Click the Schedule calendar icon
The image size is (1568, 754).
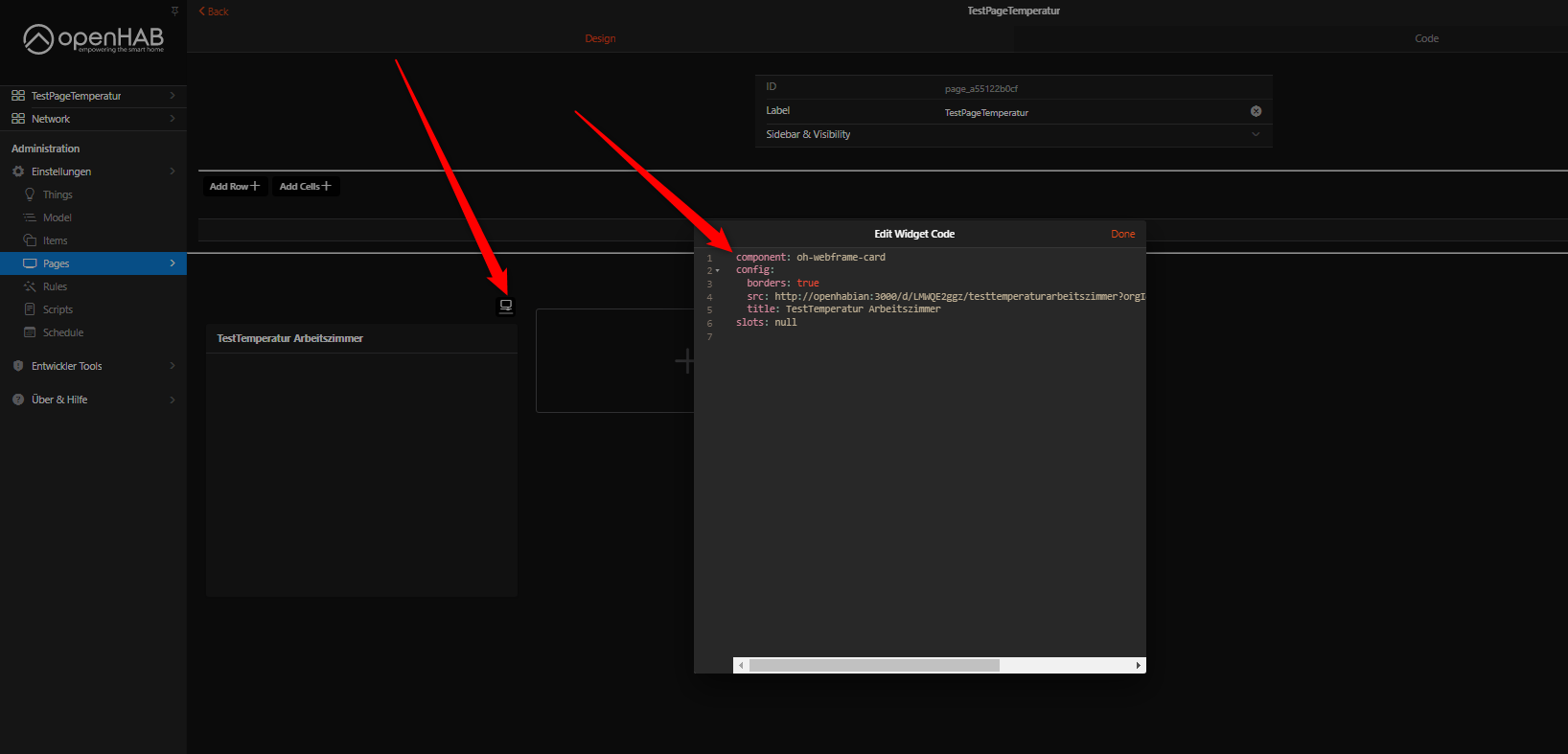30,332
